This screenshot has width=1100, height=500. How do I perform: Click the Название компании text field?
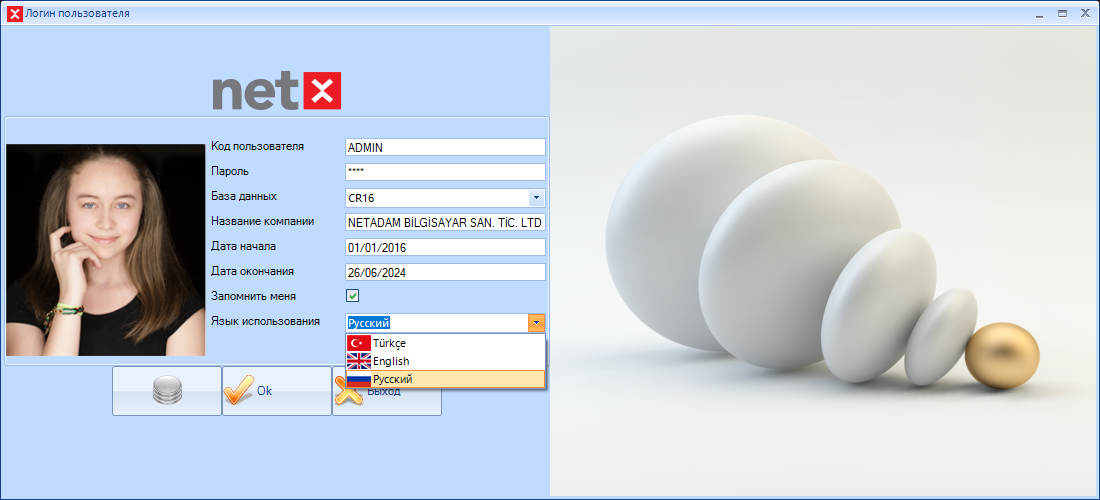[x=444, y=222]
